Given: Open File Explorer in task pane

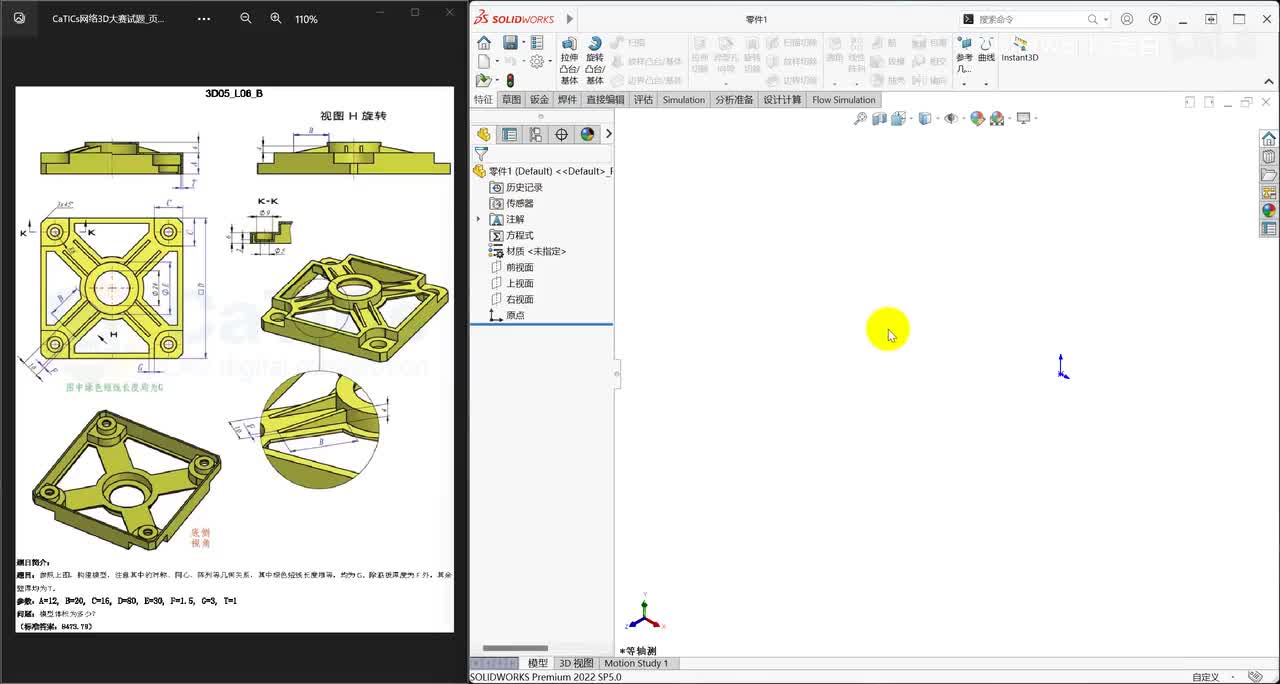Looking at the screenshot, I should click(x=1269, y=175).
